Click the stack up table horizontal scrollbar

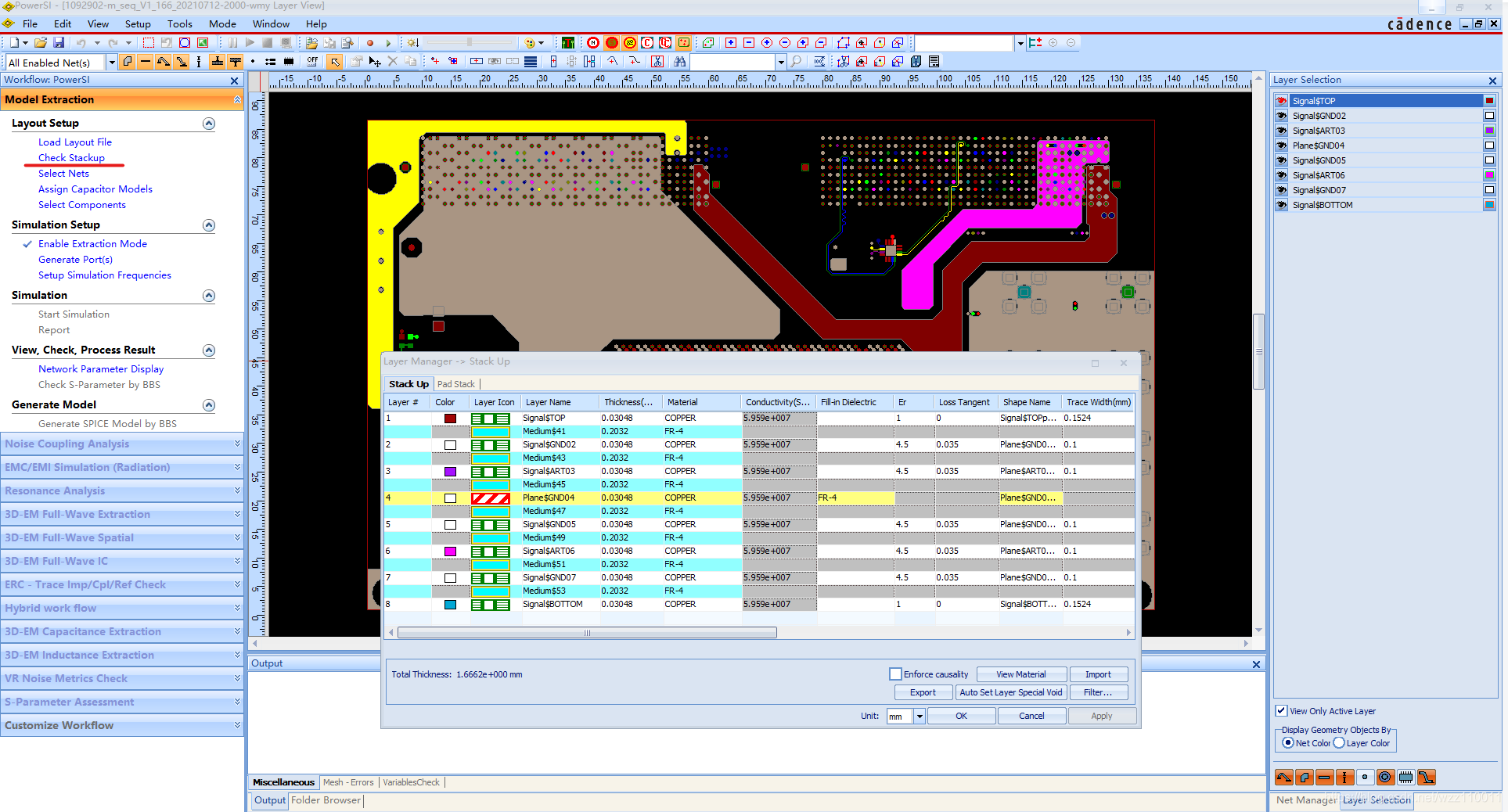point(587,633)
